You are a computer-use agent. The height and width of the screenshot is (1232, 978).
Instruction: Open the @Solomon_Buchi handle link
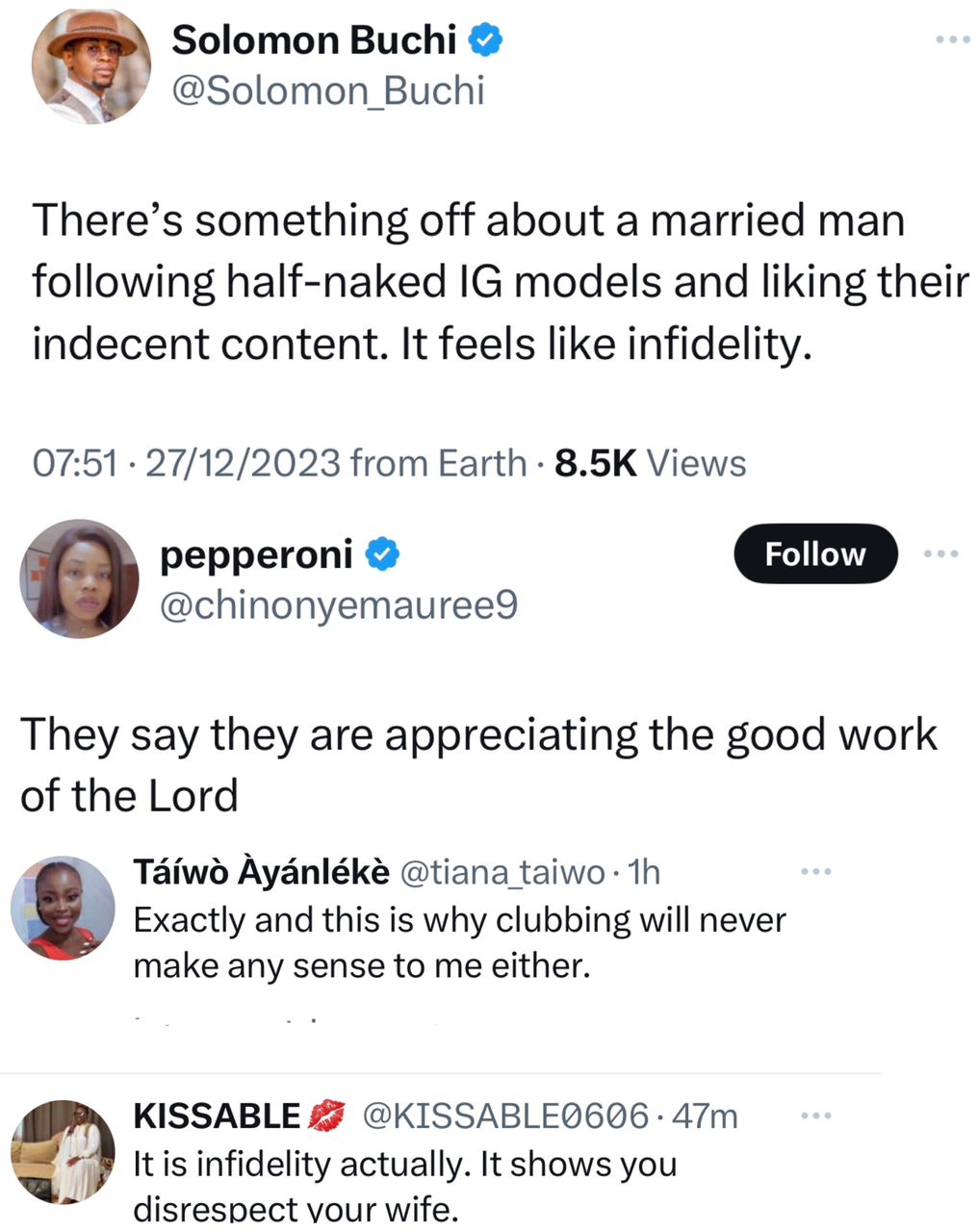coord(327,90)
